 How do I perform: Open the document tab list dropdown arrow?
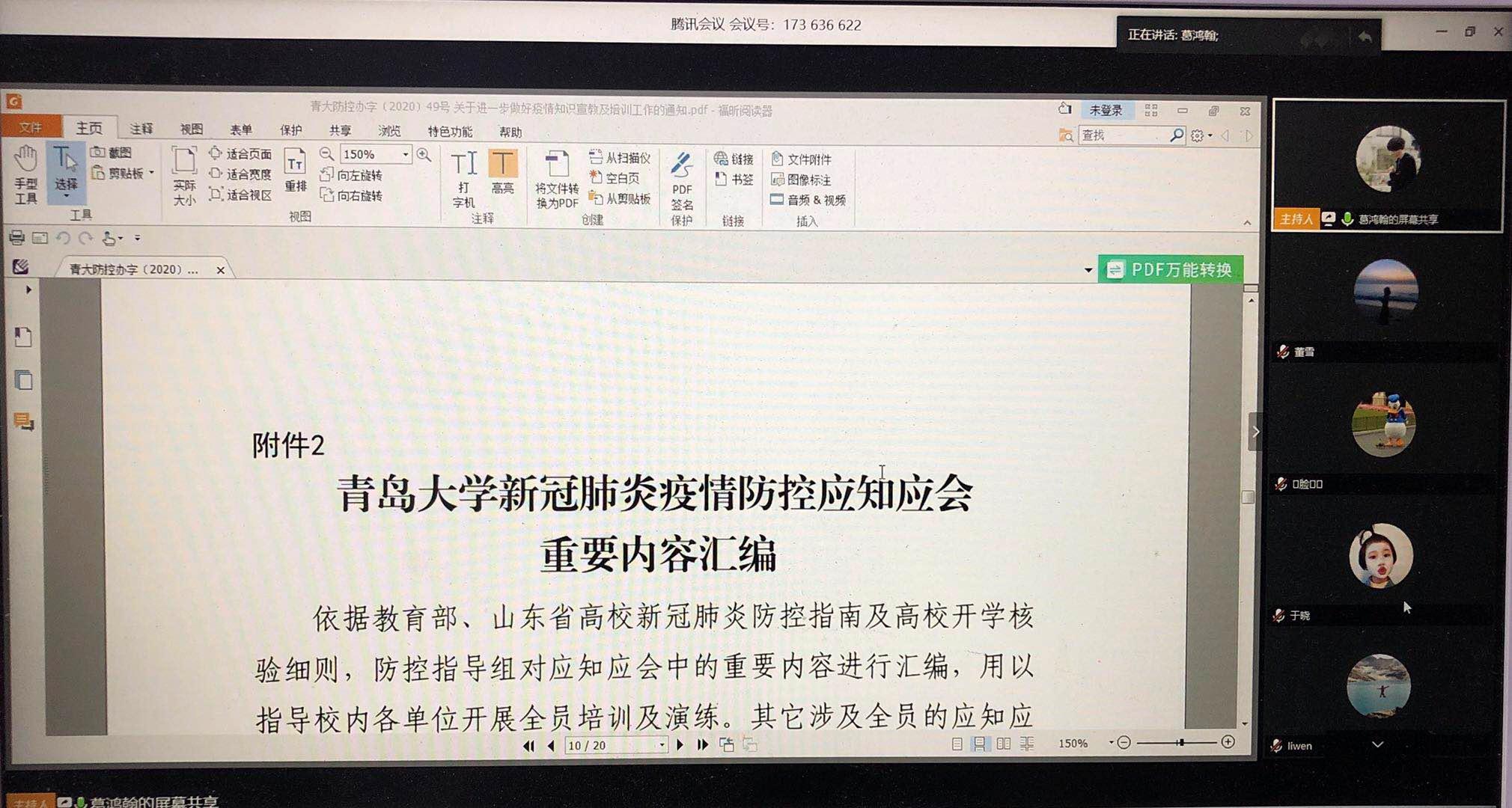(x=1088, y=270)
